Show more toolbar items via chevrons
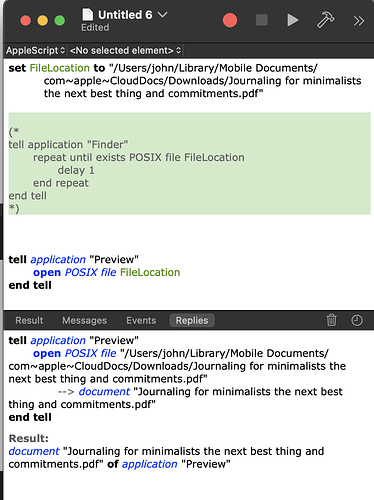Screen dimensions: 374x500 coord(359,21)
